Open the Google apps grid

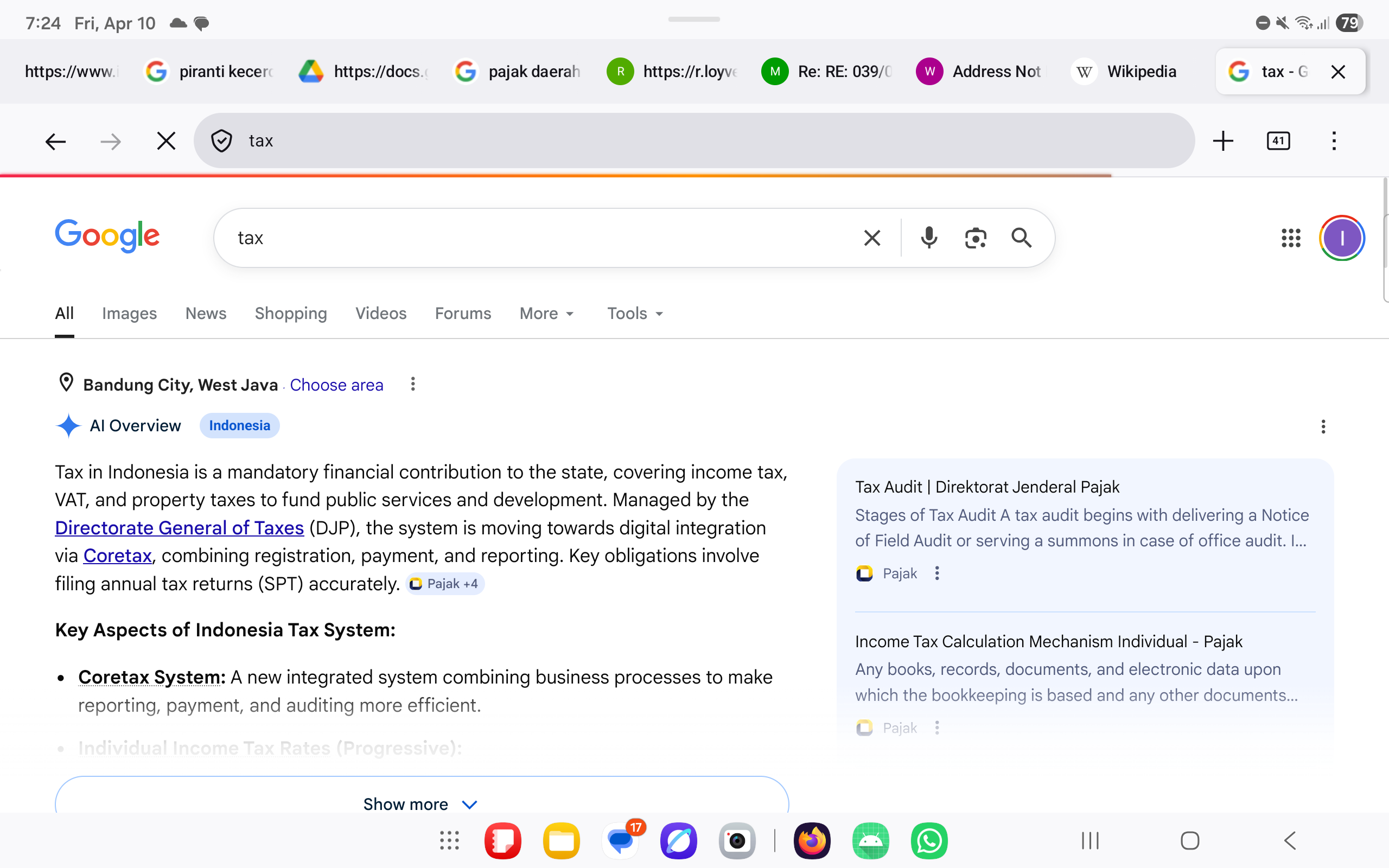pos(1291,237)
